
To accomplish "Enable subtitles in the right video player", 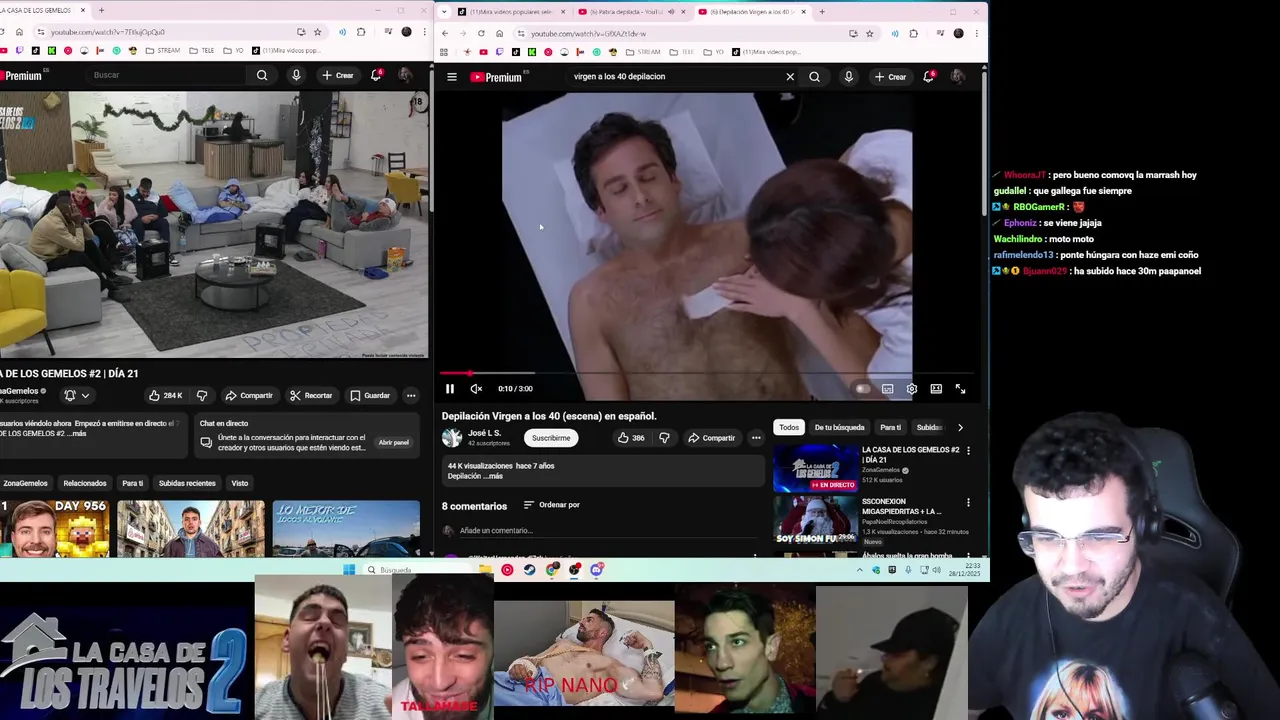I will point(887,389).
